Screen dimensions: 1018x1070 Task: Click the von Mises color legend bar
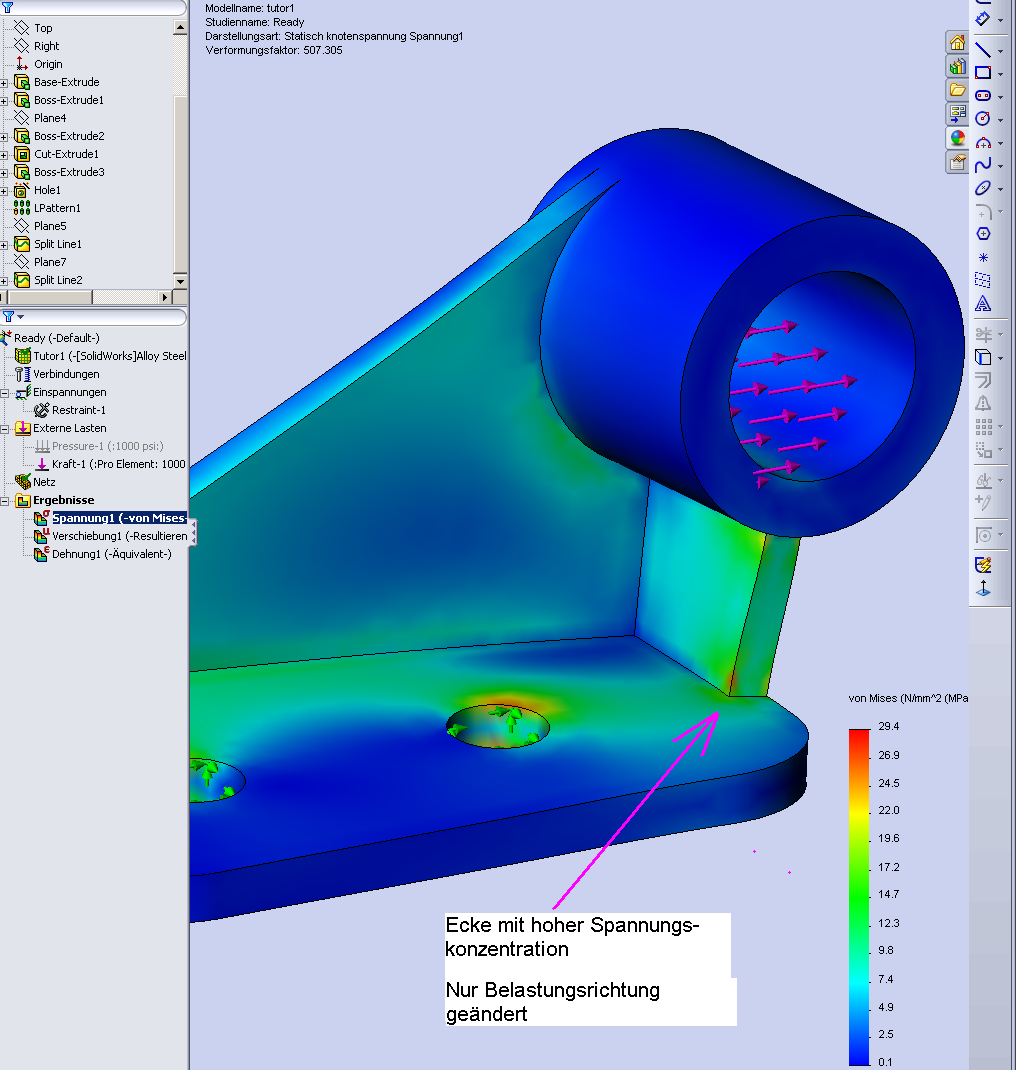(859, 897)
